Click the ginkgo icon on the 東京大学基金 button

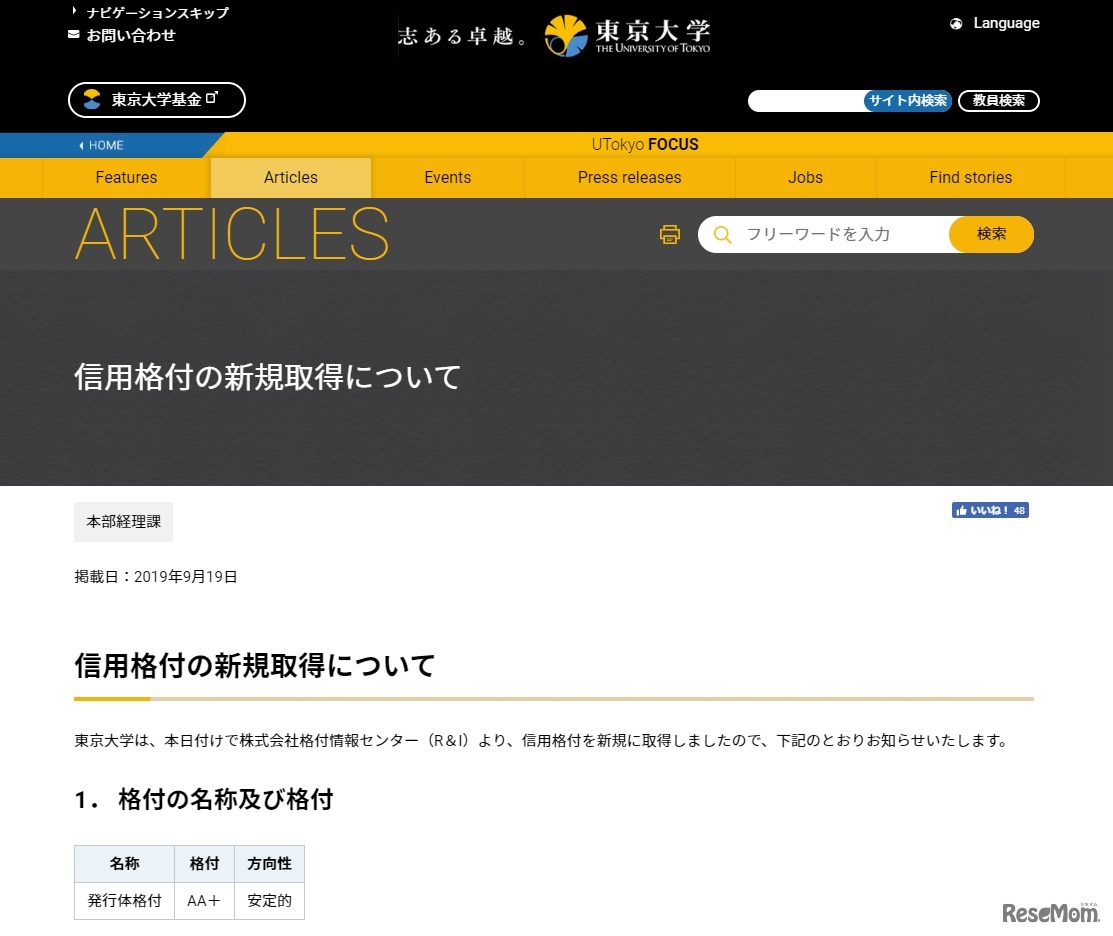point(90,100)
